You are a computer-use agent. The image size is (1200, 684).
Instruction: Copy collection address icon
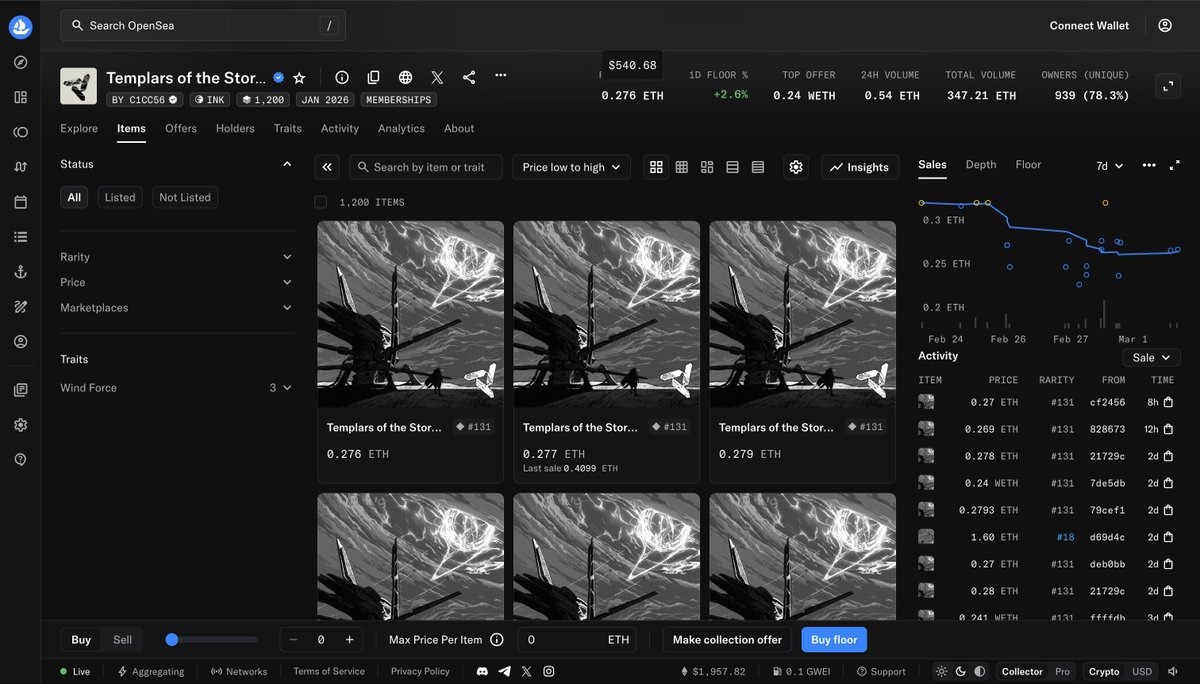[x=373, y=77]
